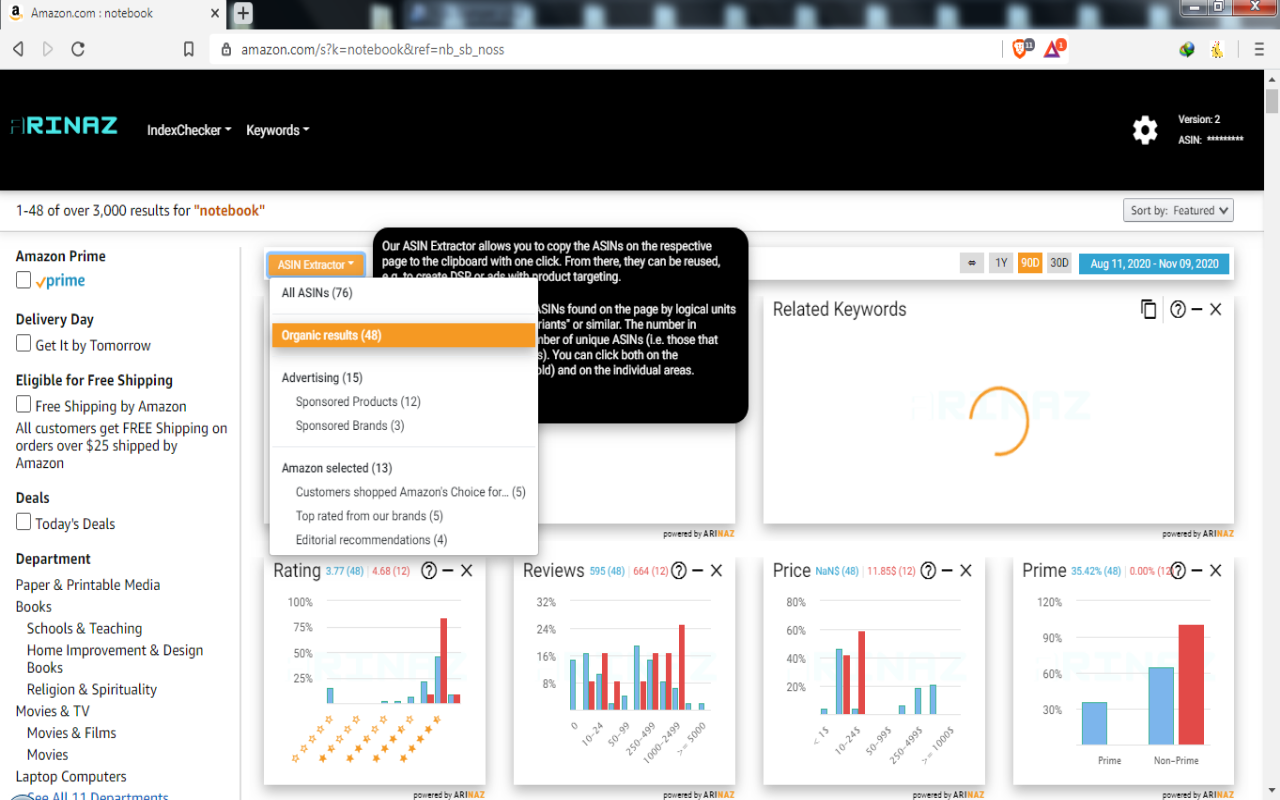
Task: Open the IndexChecker dropdown menu
Action: (189, 130)
